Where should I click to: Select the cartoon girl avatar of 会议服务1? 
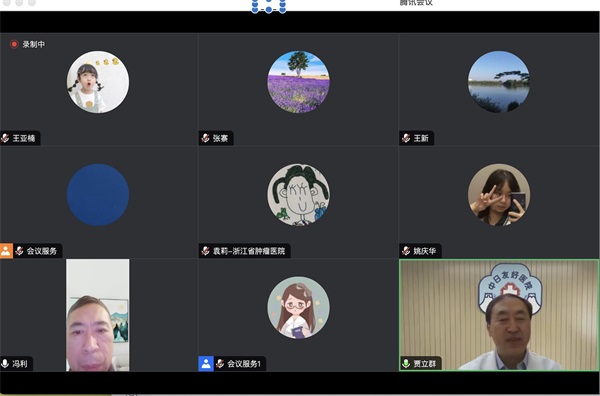click(x=298, y=308)
